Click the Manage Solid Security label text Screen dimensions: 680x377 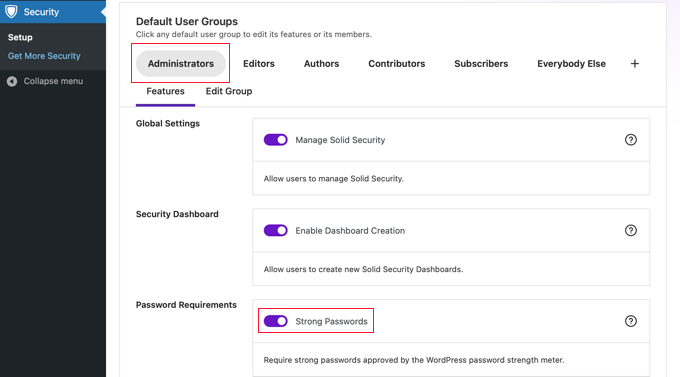(x=340, y=140)
